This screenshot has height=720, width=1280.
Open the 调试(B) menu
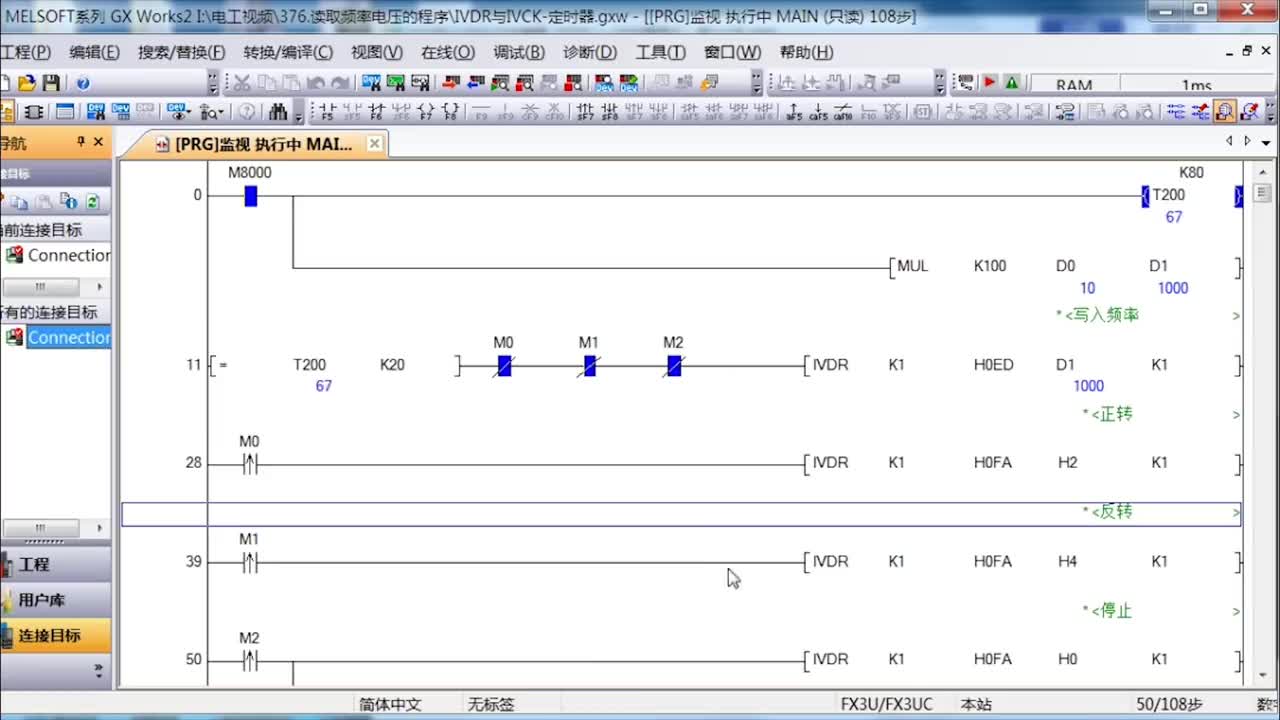click(x=519, y=52)
